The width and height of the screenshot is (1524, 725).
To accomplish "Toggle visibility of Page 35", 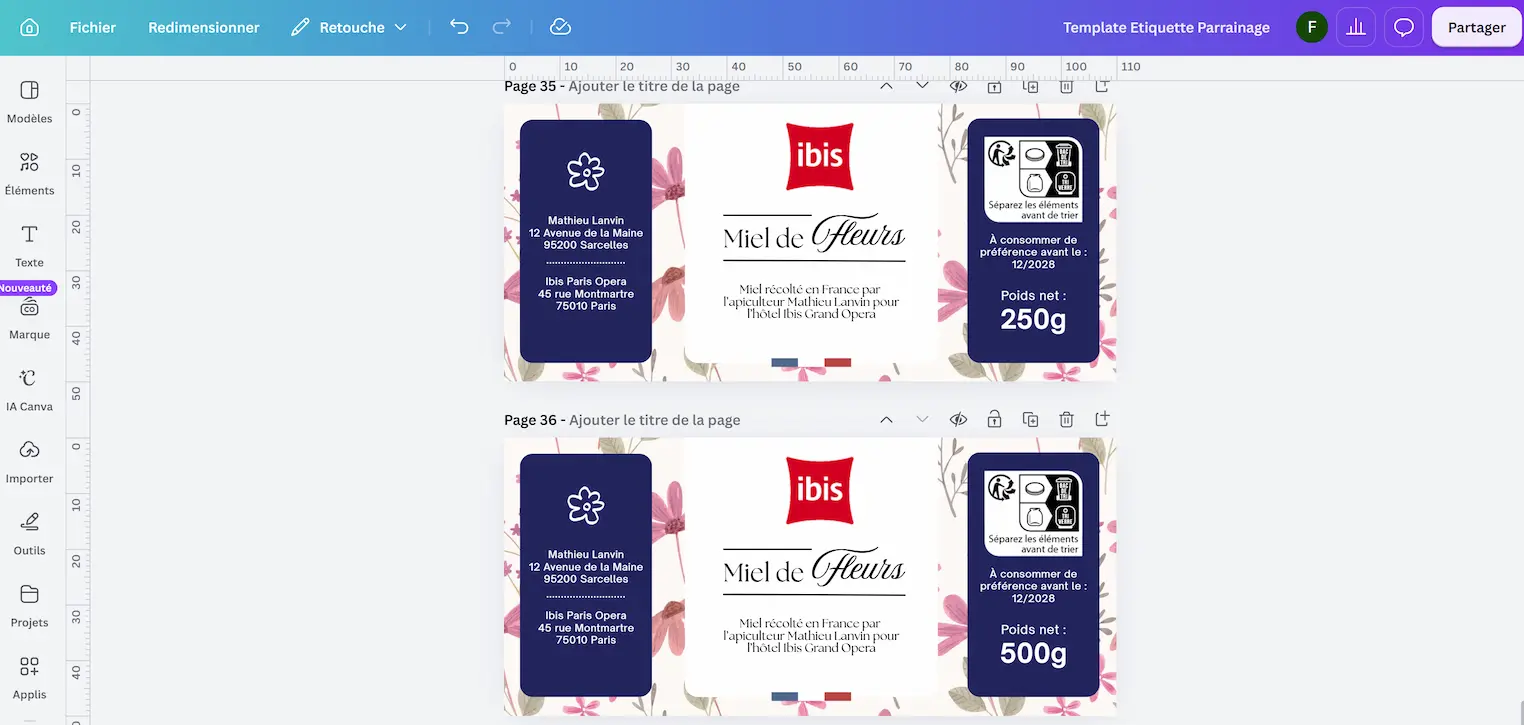I will tap(958, 87).
